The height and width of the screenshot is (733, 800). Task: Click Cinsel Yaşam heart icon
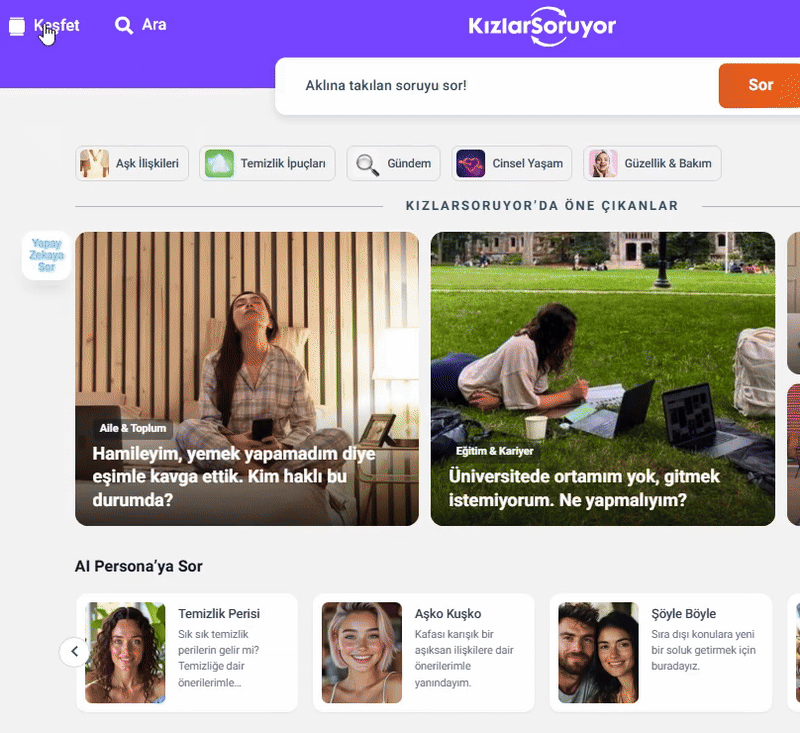coord(470,163)
